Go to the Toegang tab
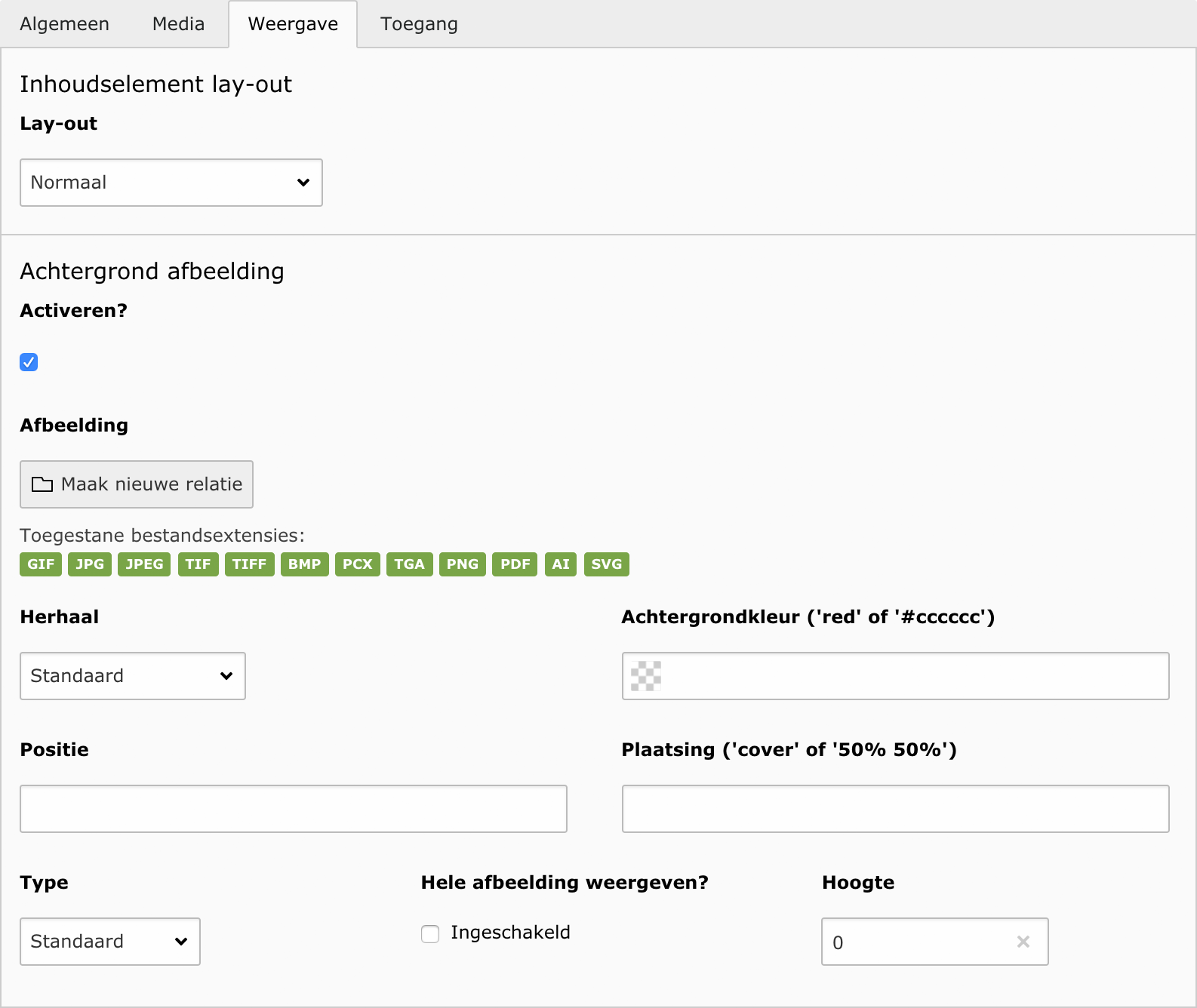Image resolution: width=1197 pixels, height=1008 pixels. [419, 24]
